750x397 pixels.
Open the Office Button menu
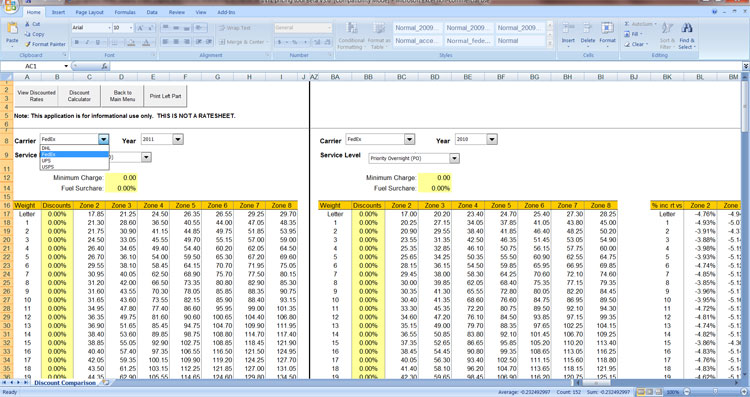coord(10,6)
